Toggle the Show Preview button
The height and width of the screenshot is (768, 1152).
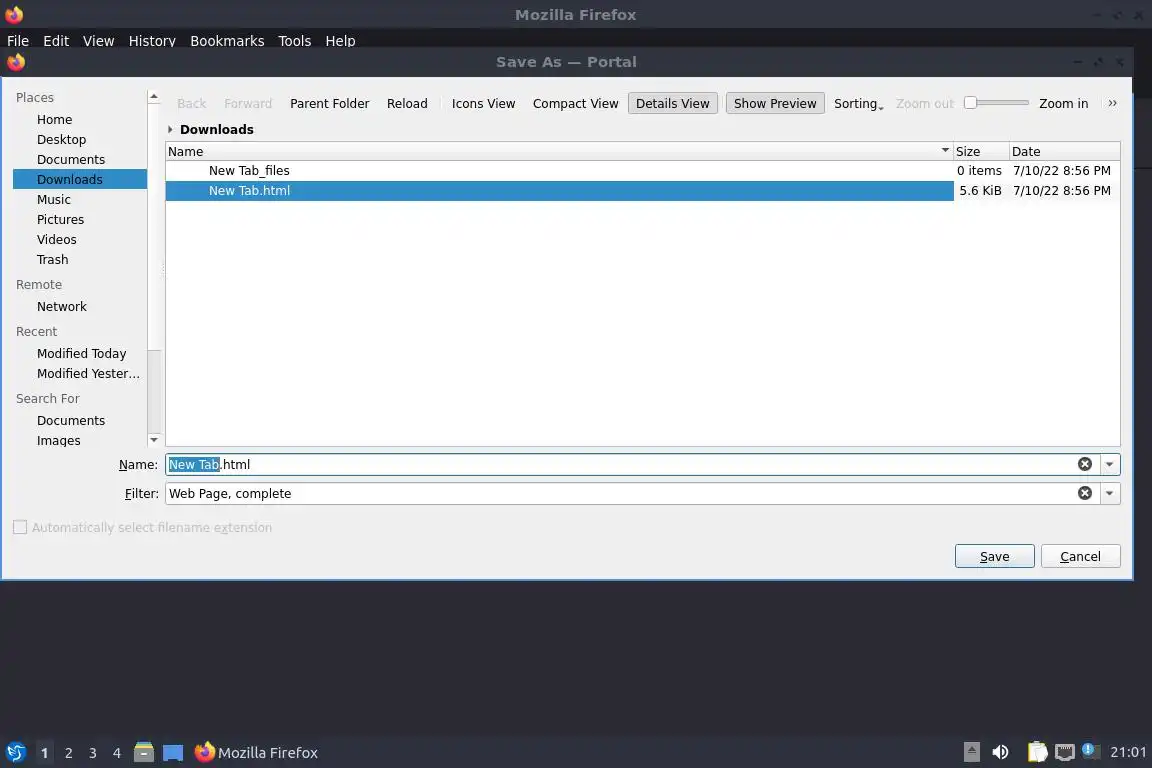pyautogui.click(x=774, y=104)
